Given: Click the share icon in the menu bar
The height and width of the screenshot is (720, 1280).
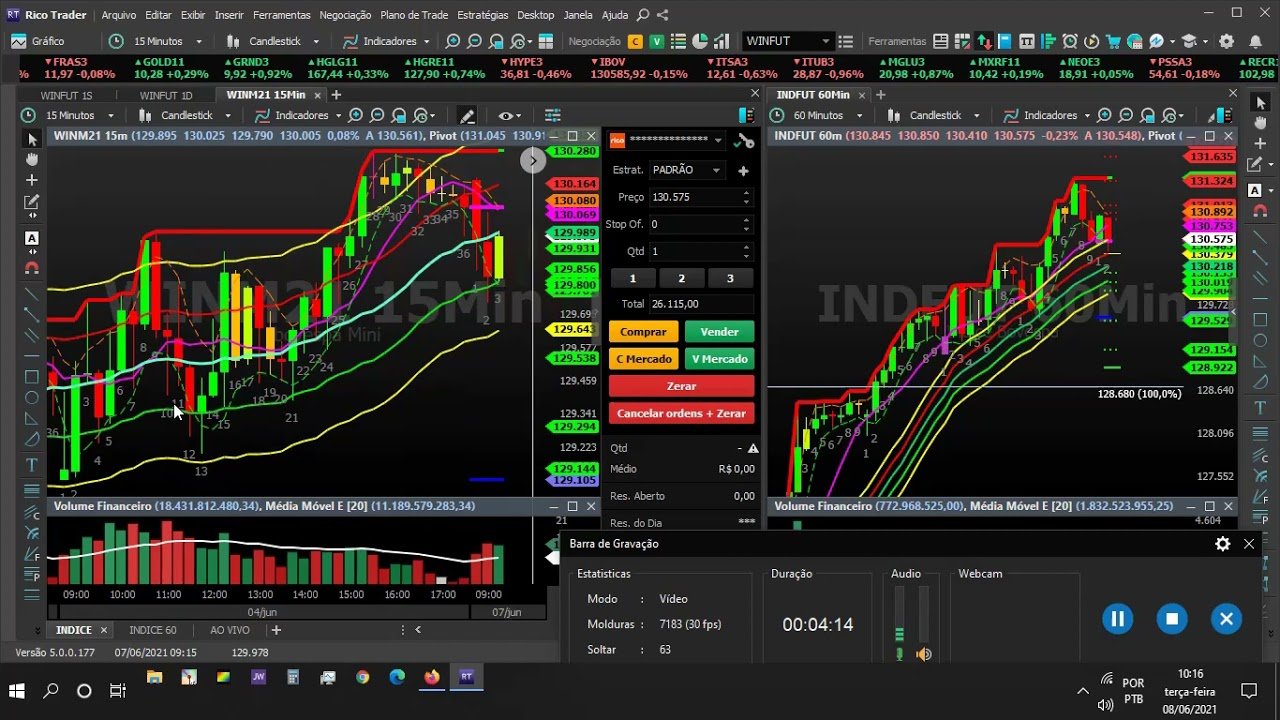Looking at the screenshot, I should (663, 15).
